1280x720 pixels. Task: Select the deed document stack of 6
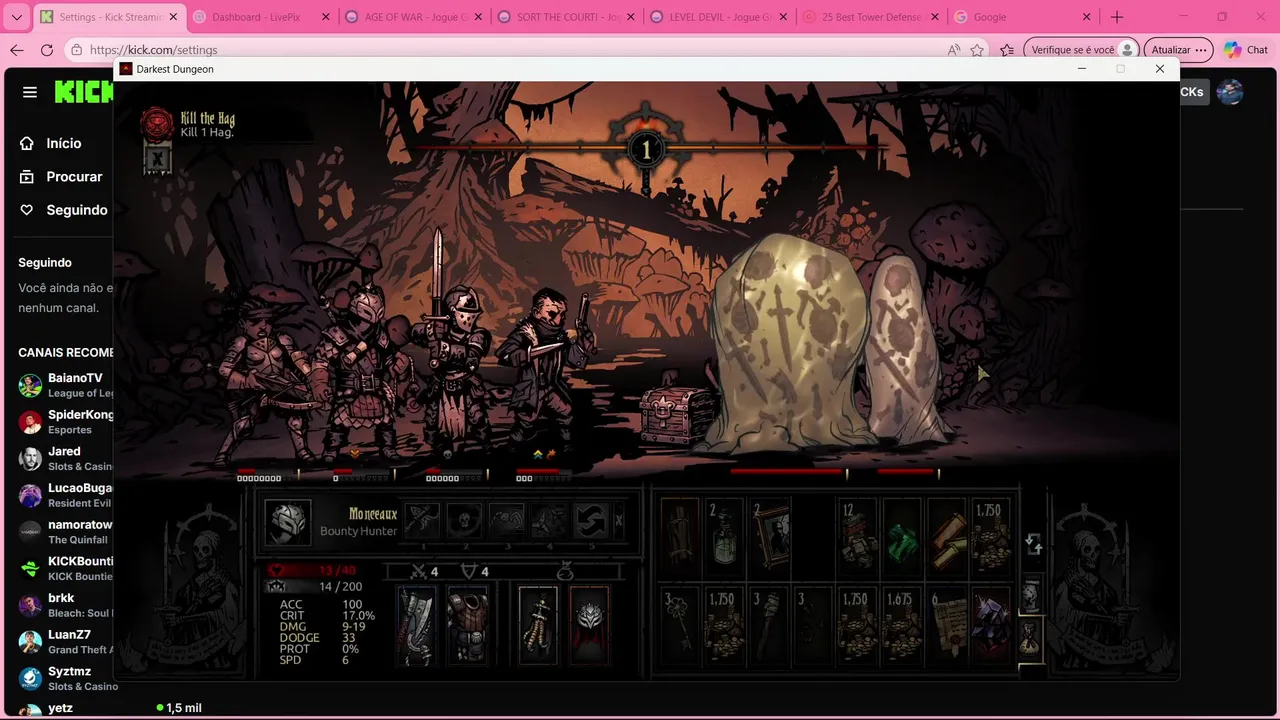(x=947, y=627)
